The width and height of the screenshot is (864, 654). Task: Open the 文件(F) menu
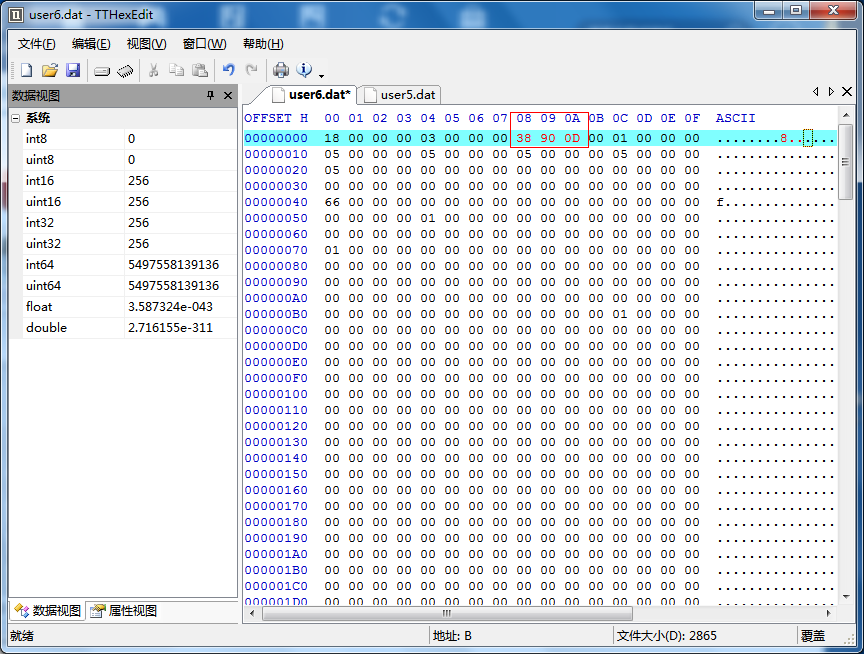click(36, 44)
